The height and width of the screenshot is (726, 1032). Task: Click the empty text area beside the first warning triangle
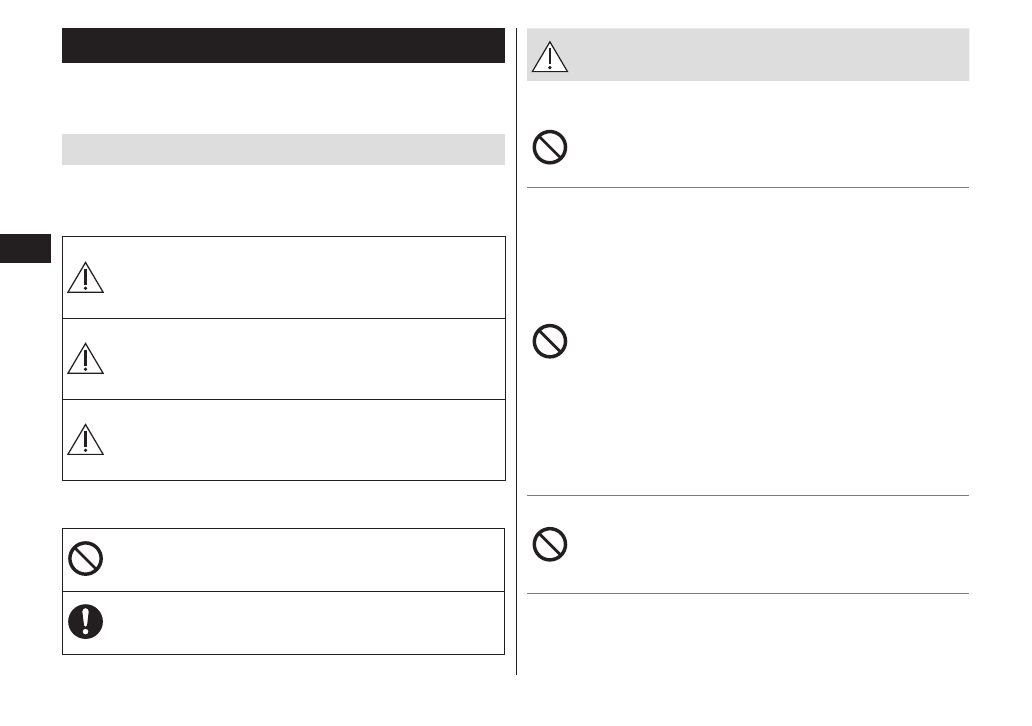[300, 277]
